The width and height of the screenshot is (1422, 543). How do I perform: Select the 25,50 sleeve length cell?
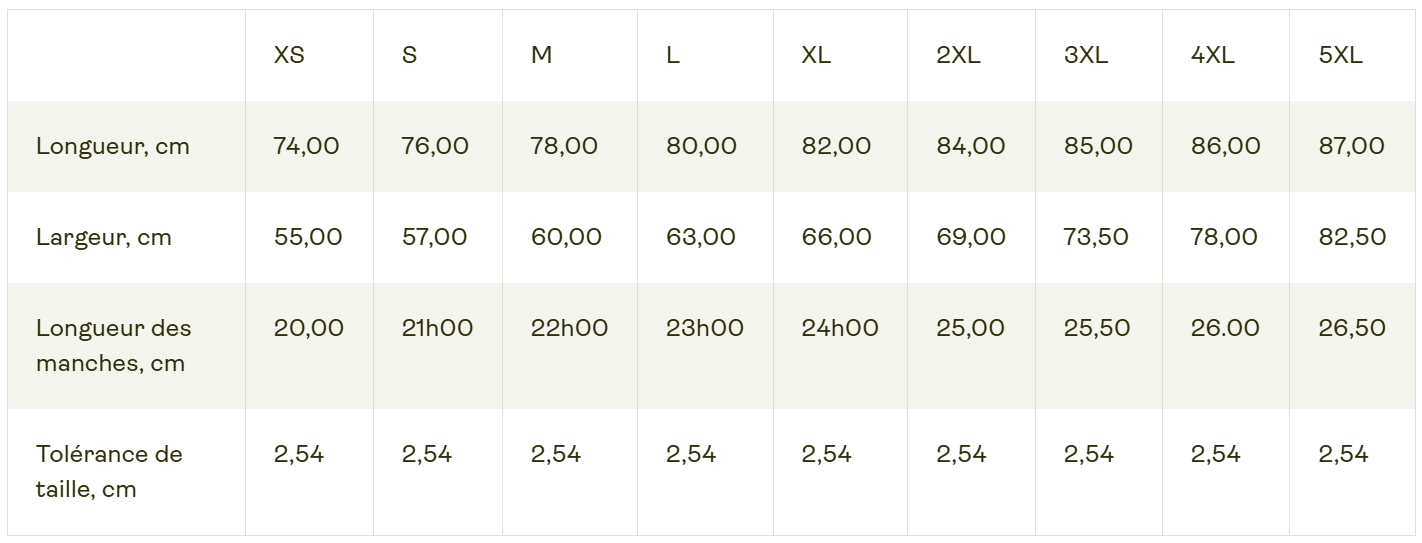tap(1097, 328)
